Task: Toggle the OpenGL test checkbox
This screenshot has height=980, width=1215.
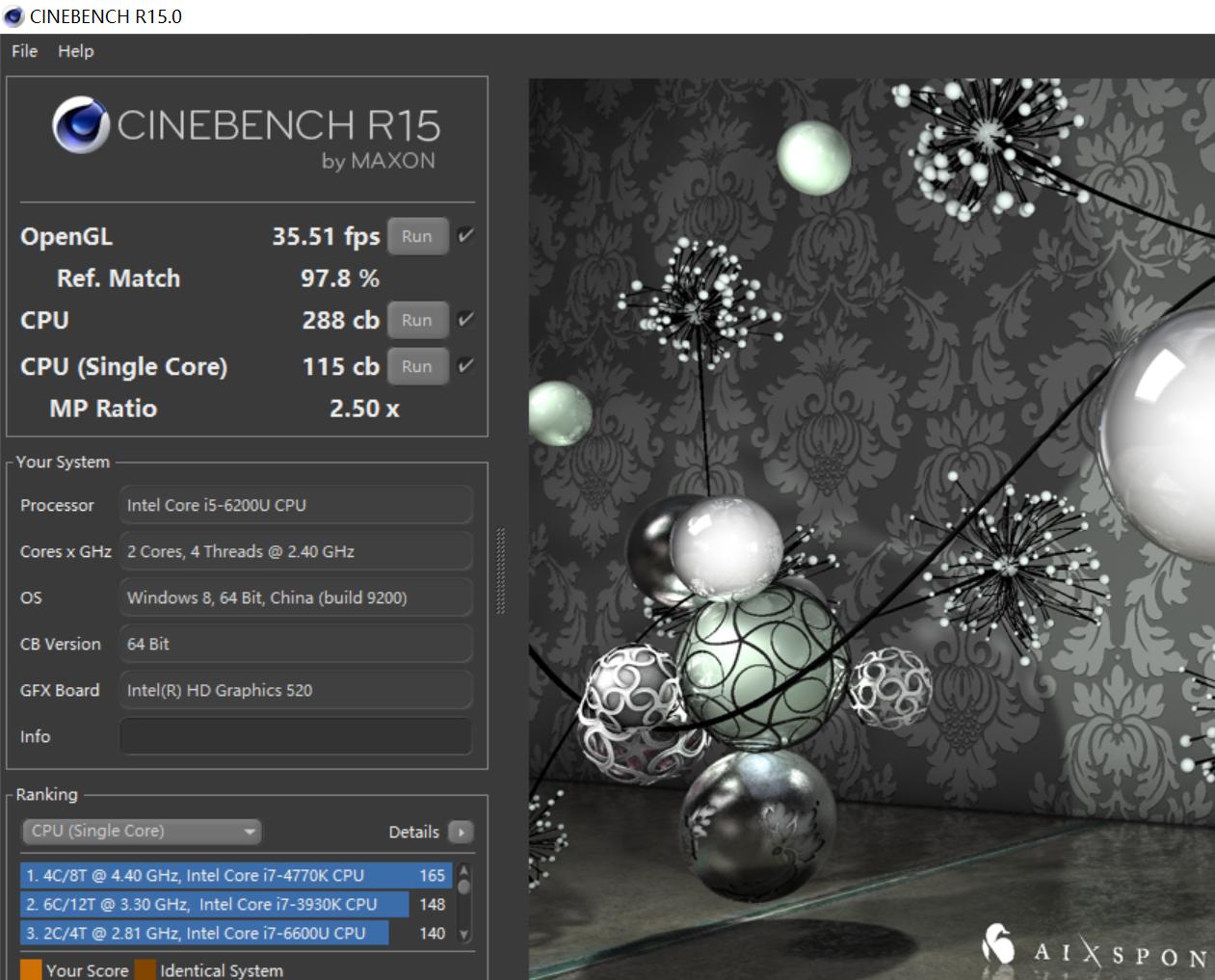Action: coord(466,236)
